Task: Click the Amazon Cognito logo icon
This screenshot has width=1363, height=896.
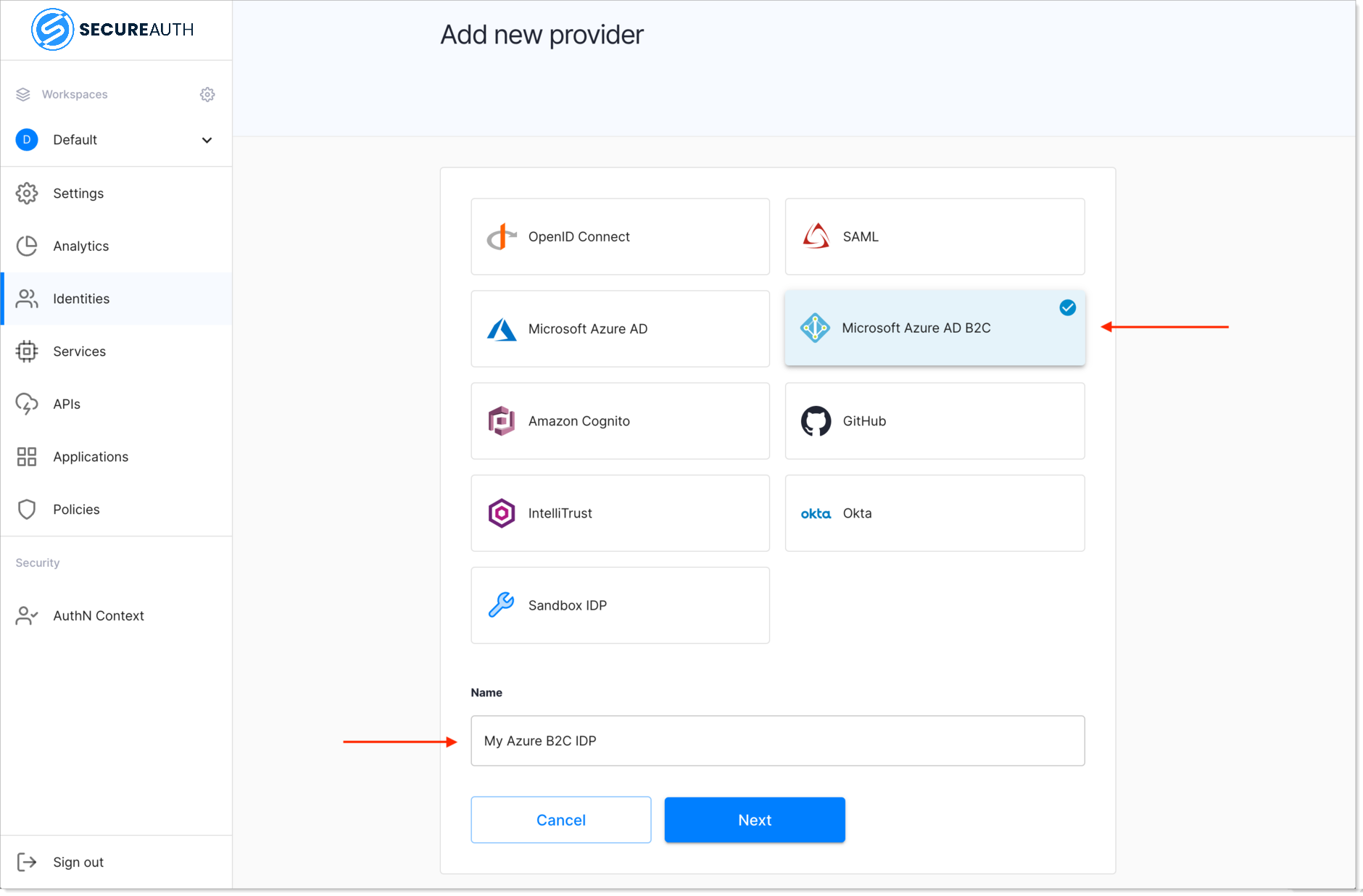Action: tap(502, 421)
